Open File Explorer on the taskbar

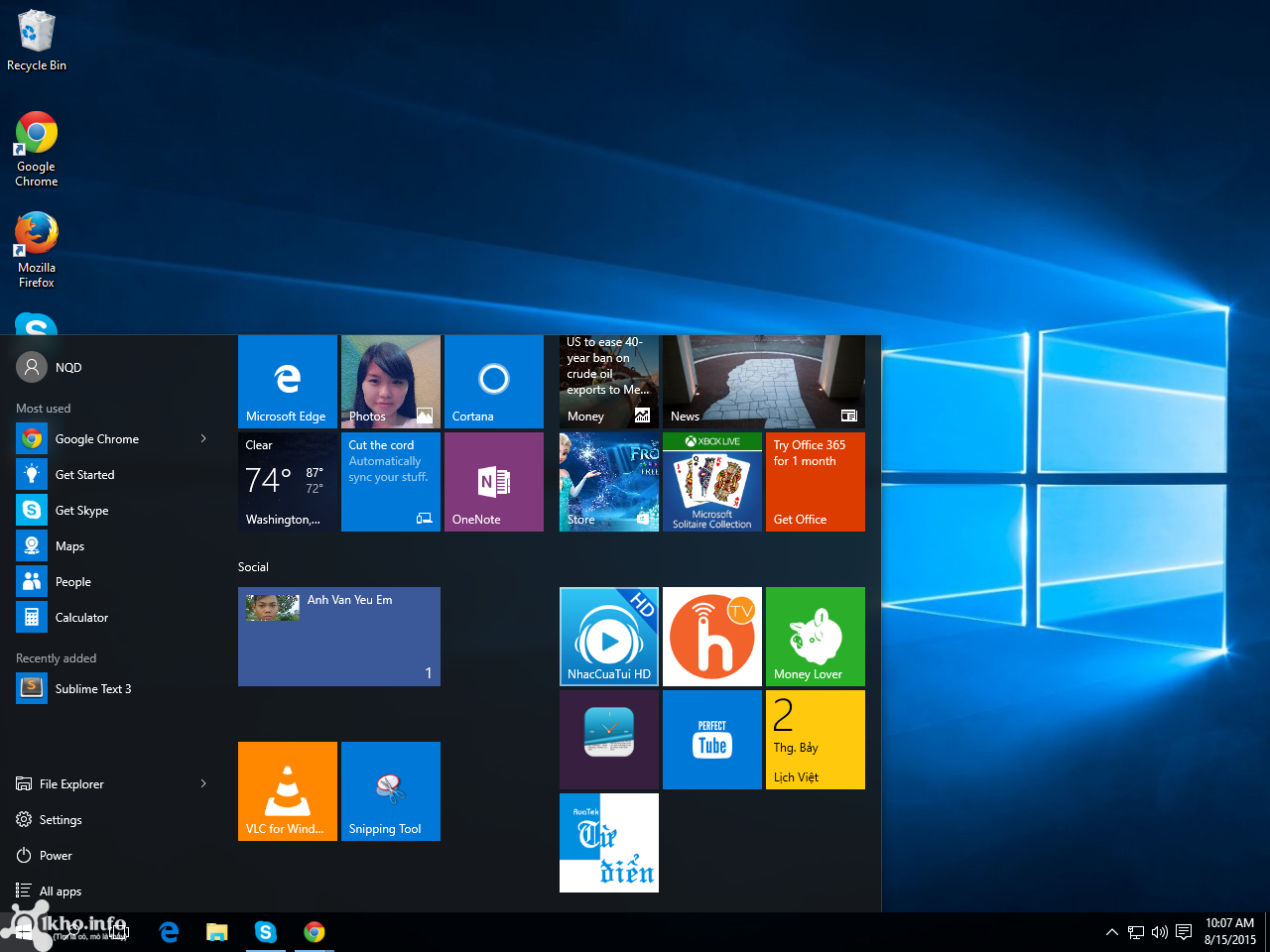(216, 932)
